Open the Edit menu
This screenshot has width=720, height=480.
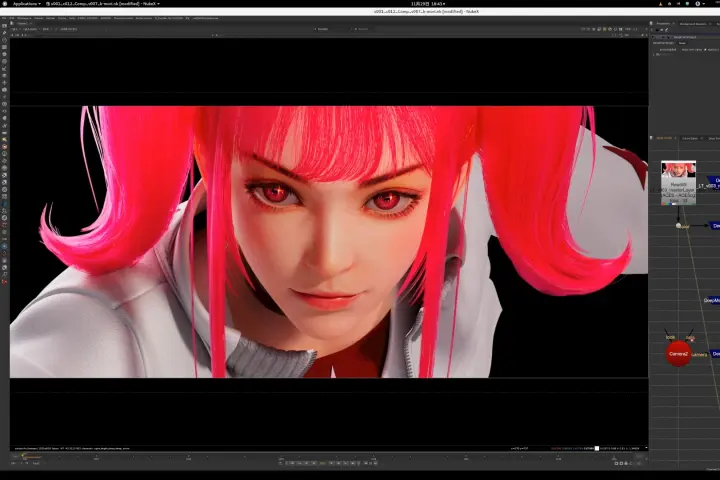pyautogui.click(x=11, y=18)
